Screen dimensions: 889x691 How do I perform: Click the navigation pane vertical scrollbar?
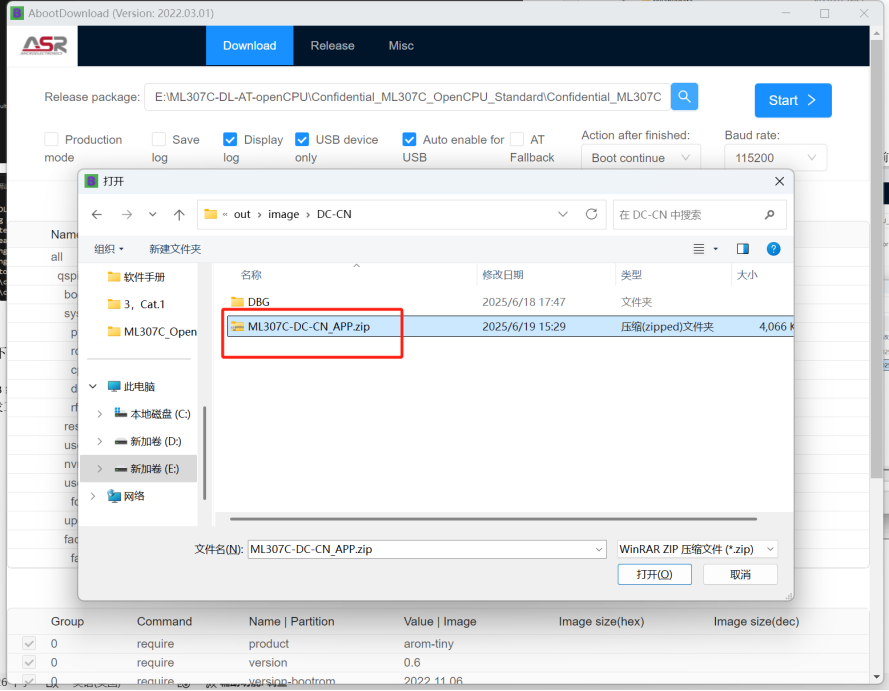[204, 453]
